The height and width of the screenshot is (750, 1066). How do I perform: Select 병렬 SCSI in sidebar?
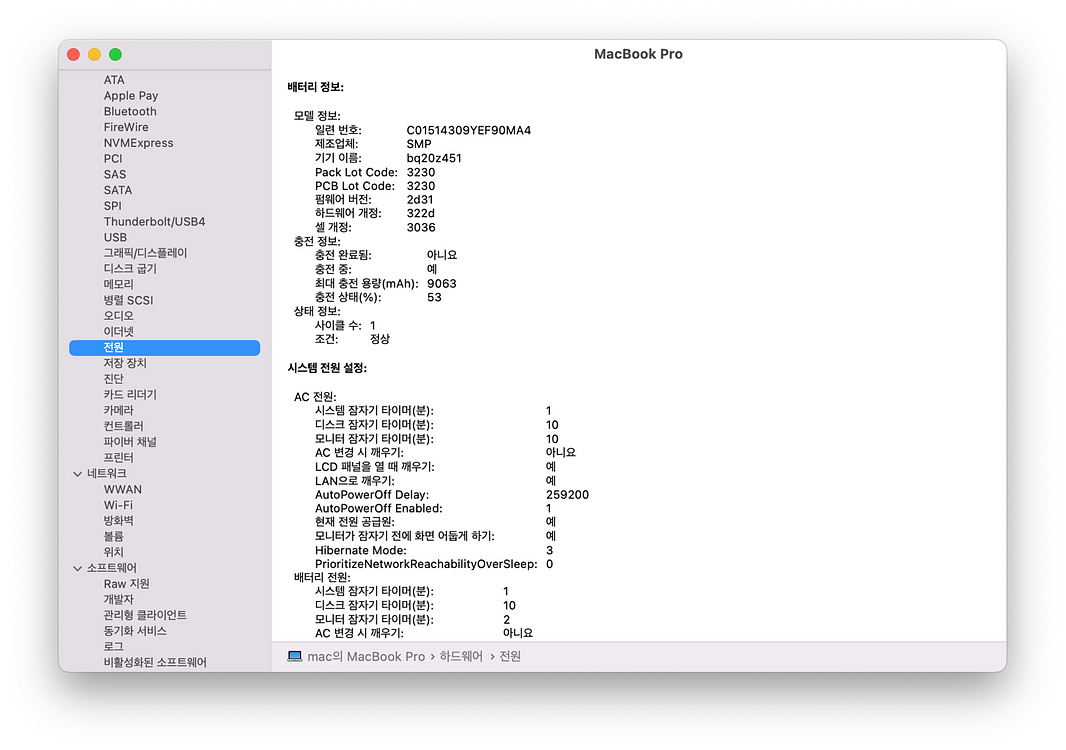click(128, 300)
